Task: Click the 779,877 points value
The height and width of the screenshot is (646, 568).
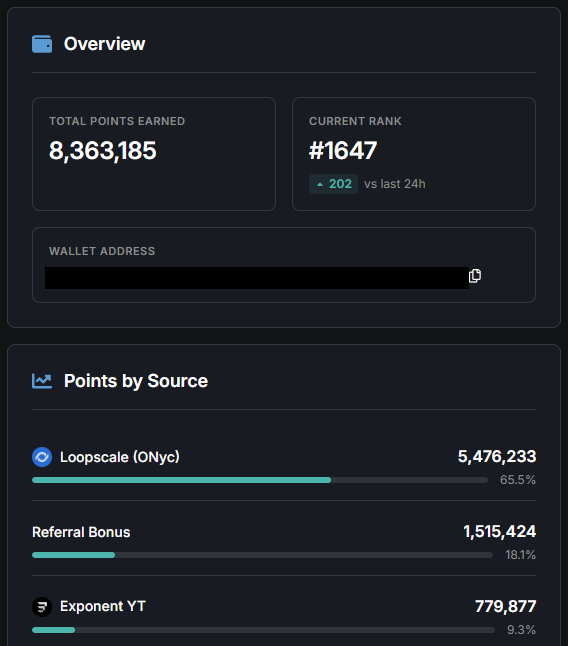Action: tap(505, 606)
